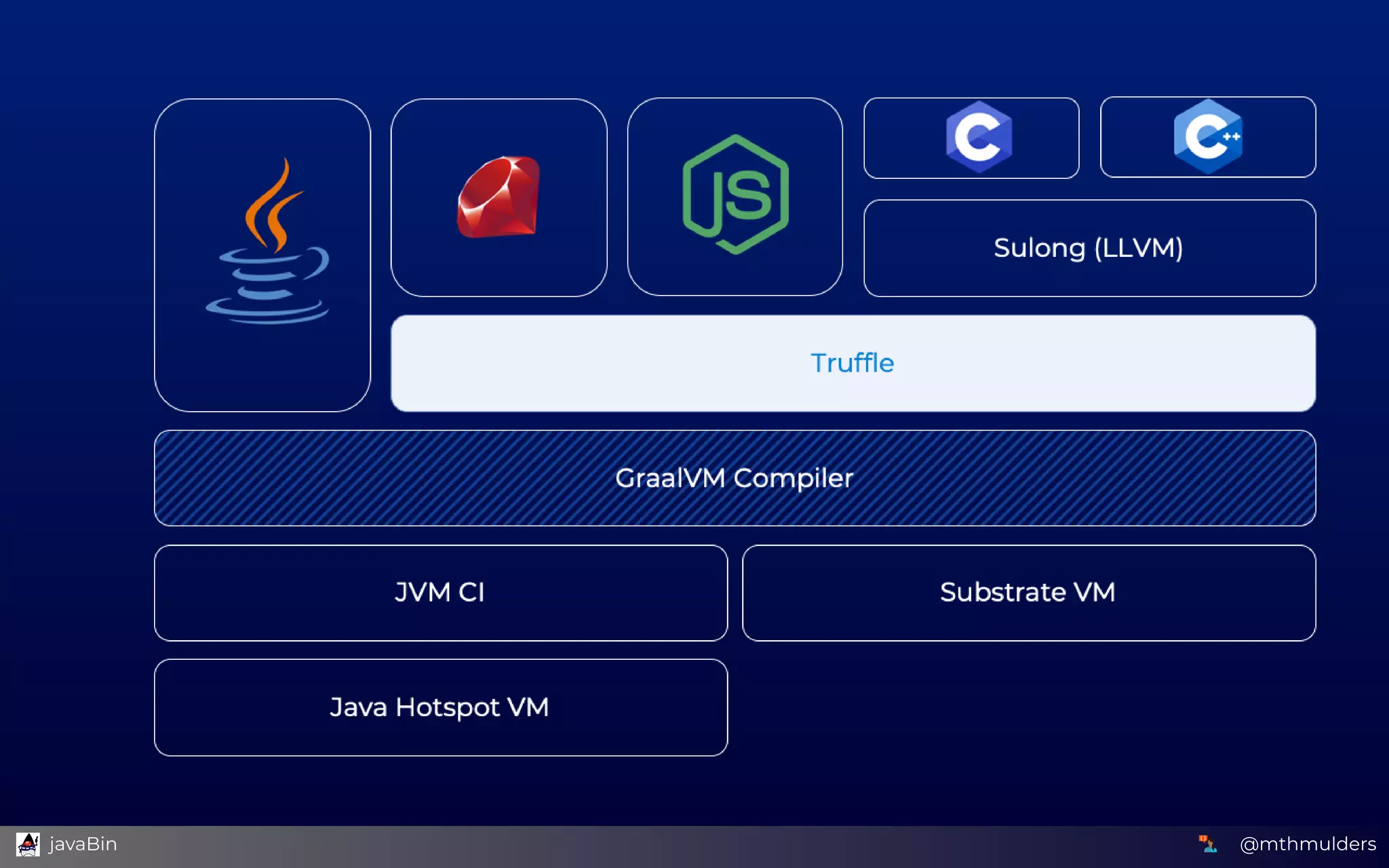The image size is (1389, 868).
Task: Click the GraalVM Compiler text label
Action: [734, 478]
